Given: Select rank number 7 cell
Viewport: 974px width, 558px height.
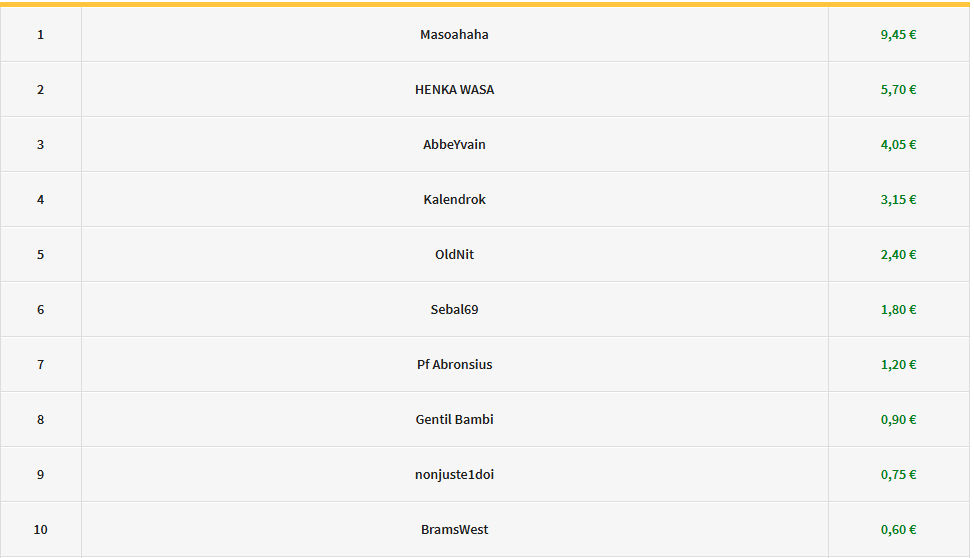Looking at the screenshot, I should (40, 365).
